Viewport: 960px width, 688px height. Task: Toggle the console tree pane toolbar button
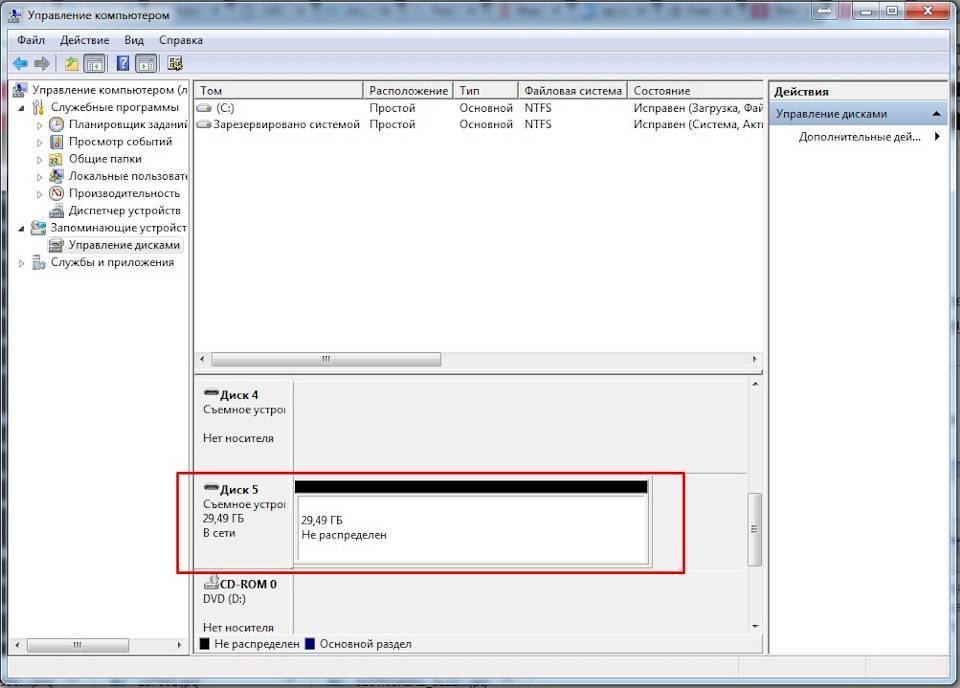95,64
